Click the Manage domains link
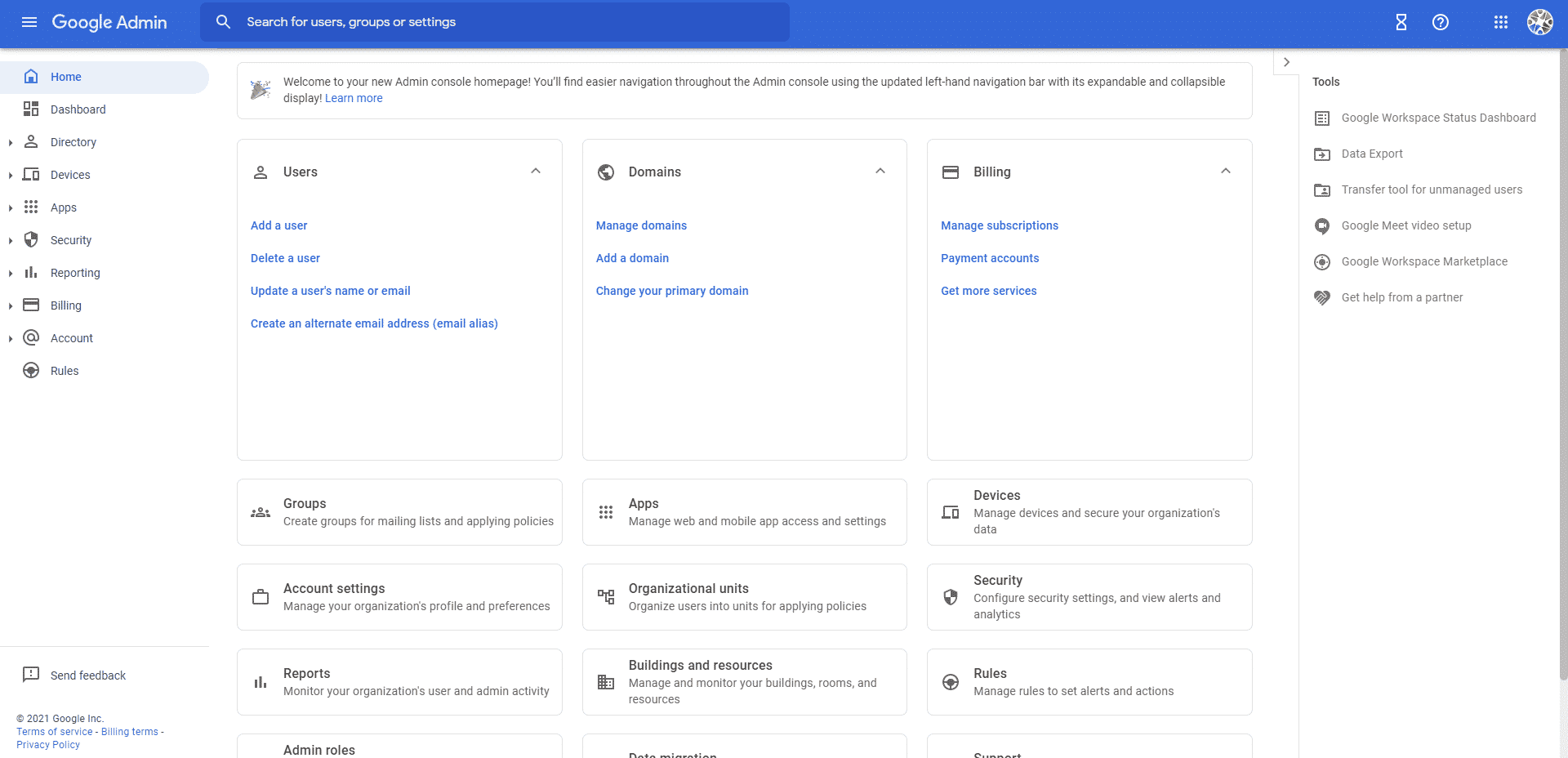Image resolution: width=1568 pixels, height=758 pixels. tap(641, 225)
